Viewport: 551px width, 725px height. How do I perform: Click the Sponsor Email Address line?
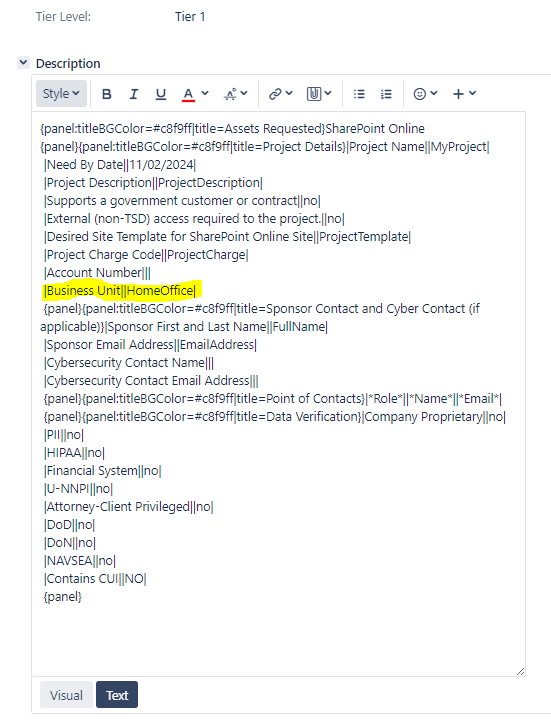click(150, 345)
